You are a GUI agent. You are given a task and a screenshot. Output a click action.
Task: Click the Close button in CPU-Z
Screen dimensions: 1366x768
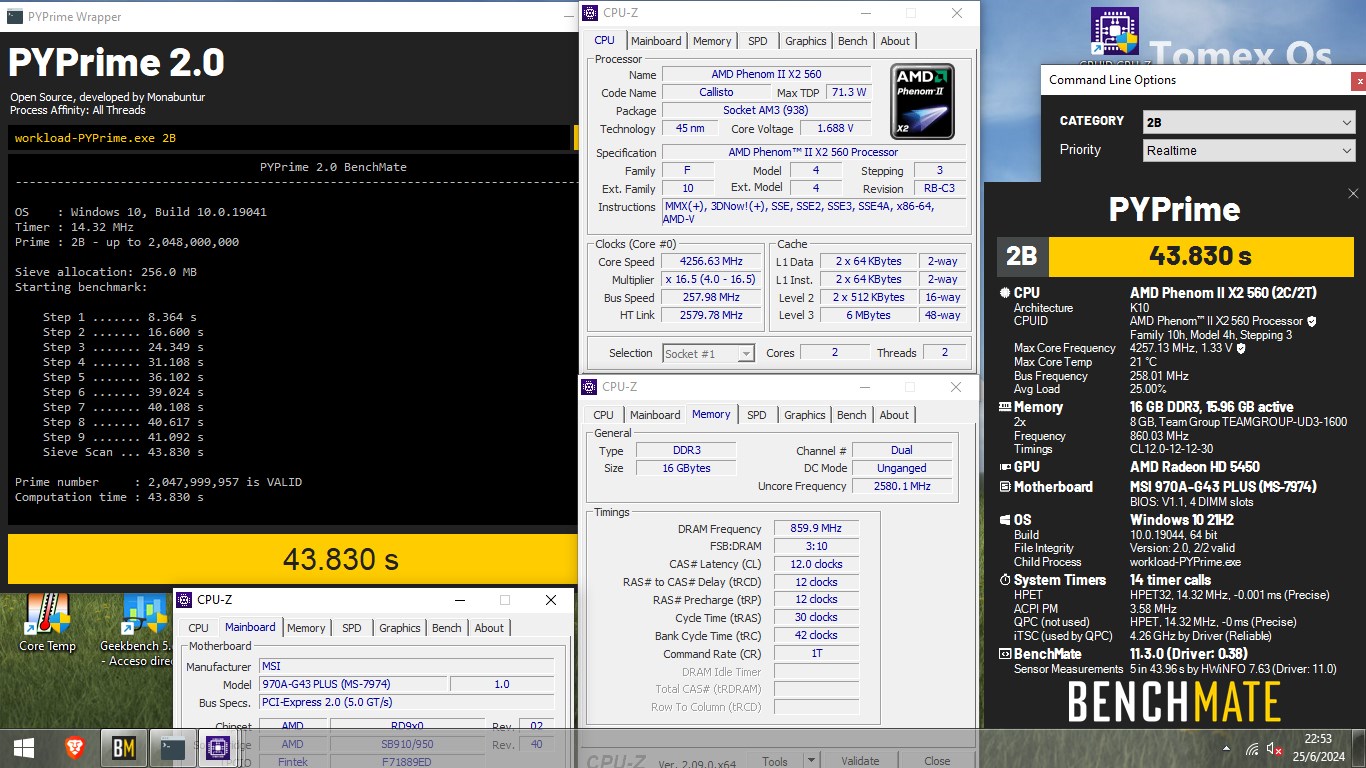937,761
